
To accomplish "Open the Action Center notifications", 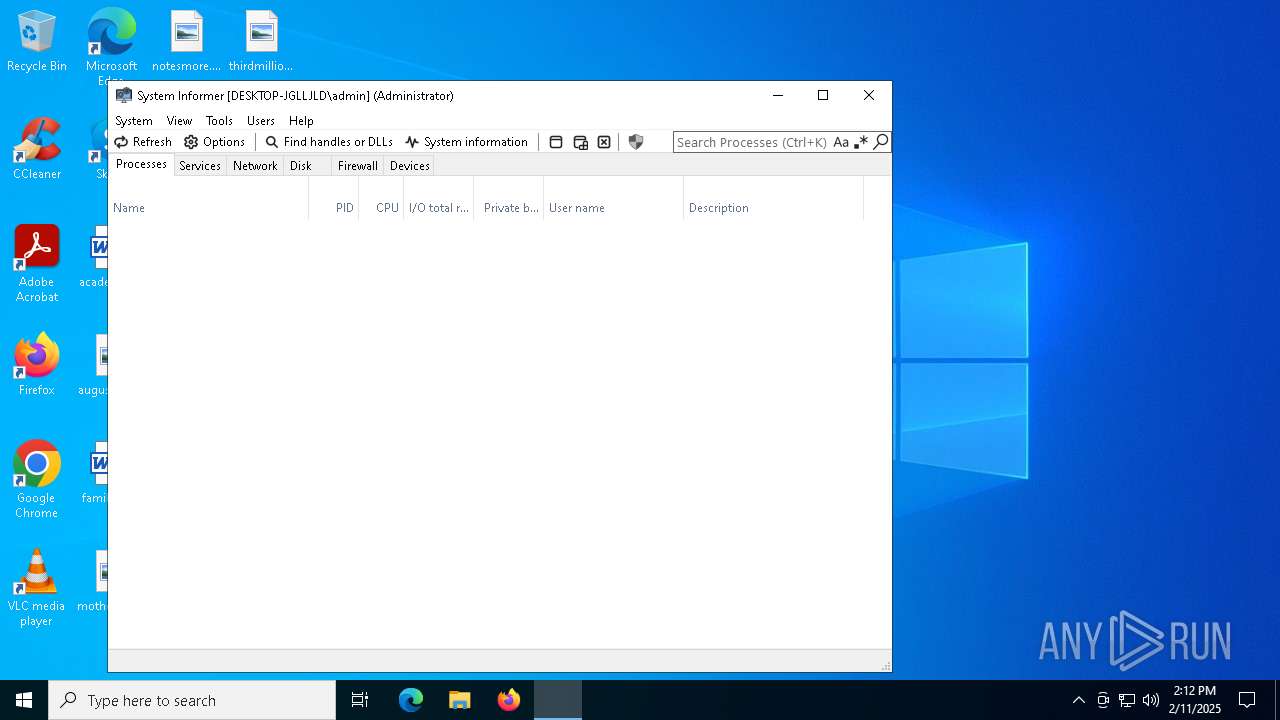I will pos(1247,700).
